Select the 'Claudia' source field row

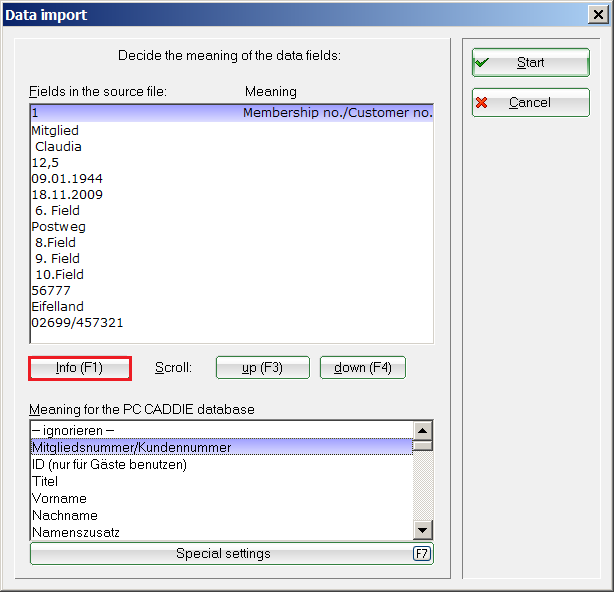click(x=58, y=147)
